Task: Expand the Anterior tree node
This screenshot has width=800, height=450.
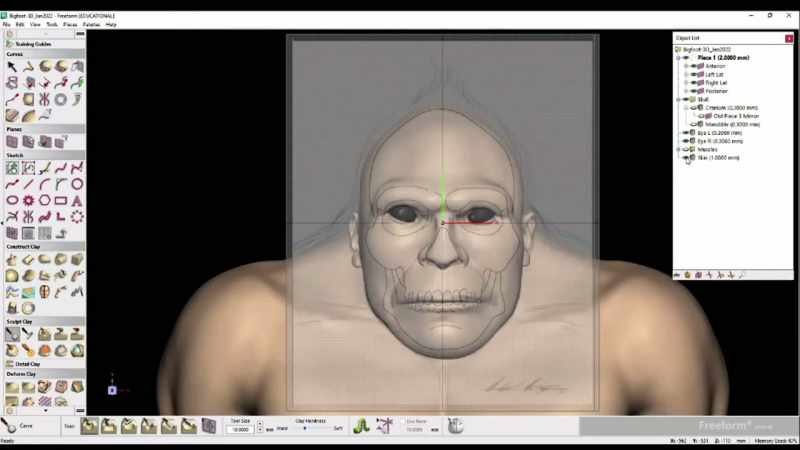Action: [x=686, y=66]
